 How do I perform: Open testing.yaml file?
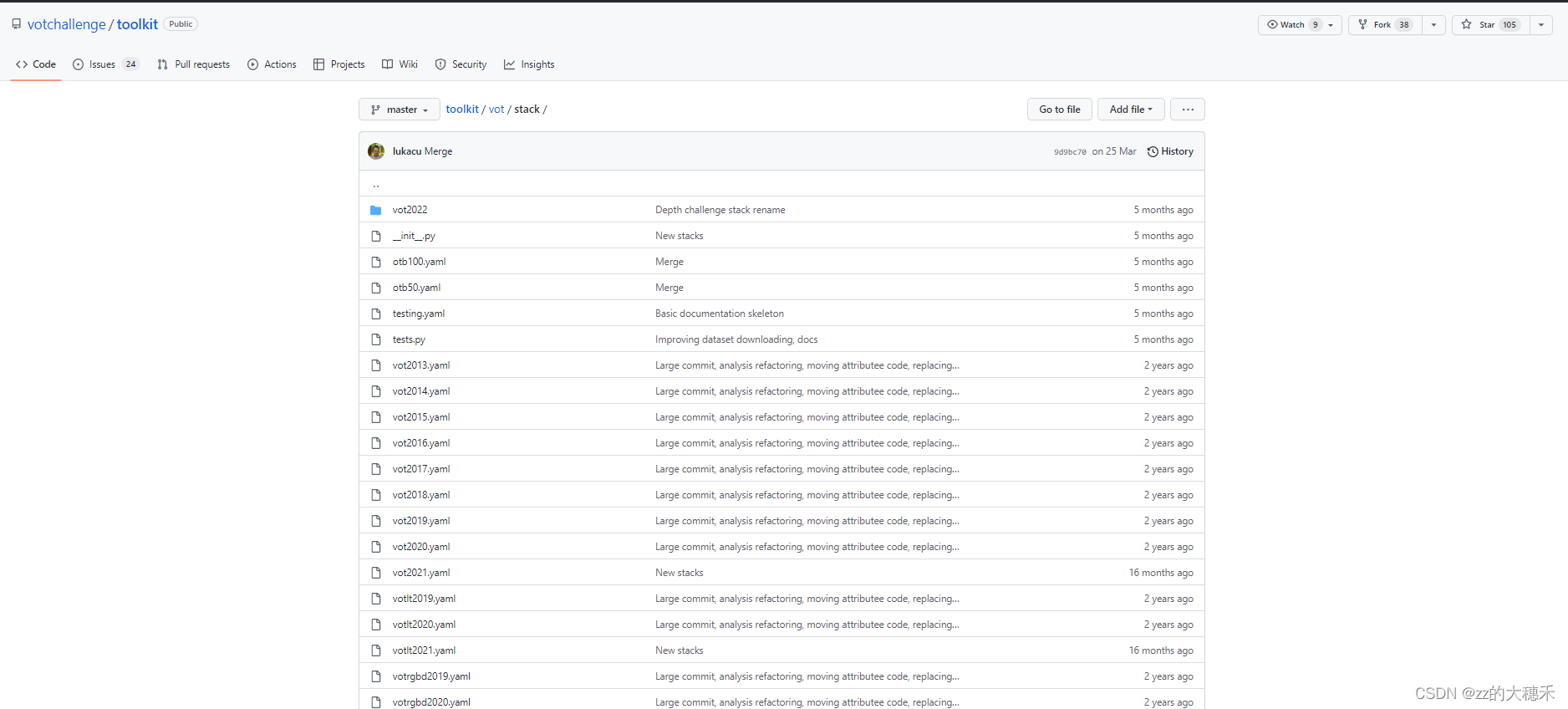click(419, 314)
